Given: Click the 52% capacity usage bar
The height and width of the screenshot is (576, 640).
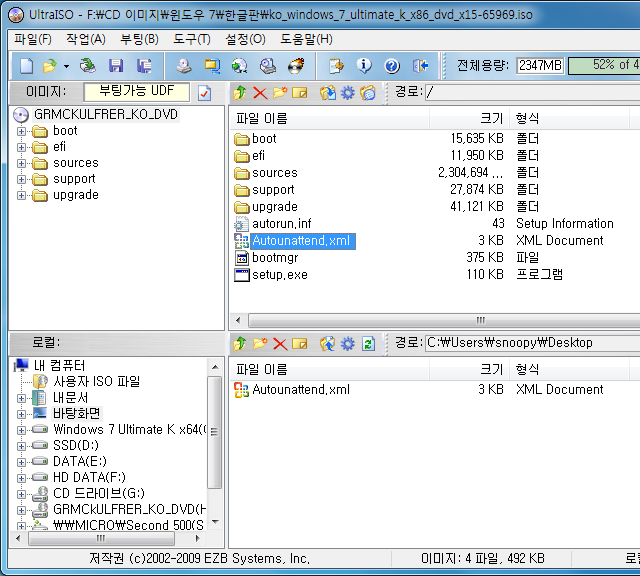Looking at the screenshot, I should 604,65.
